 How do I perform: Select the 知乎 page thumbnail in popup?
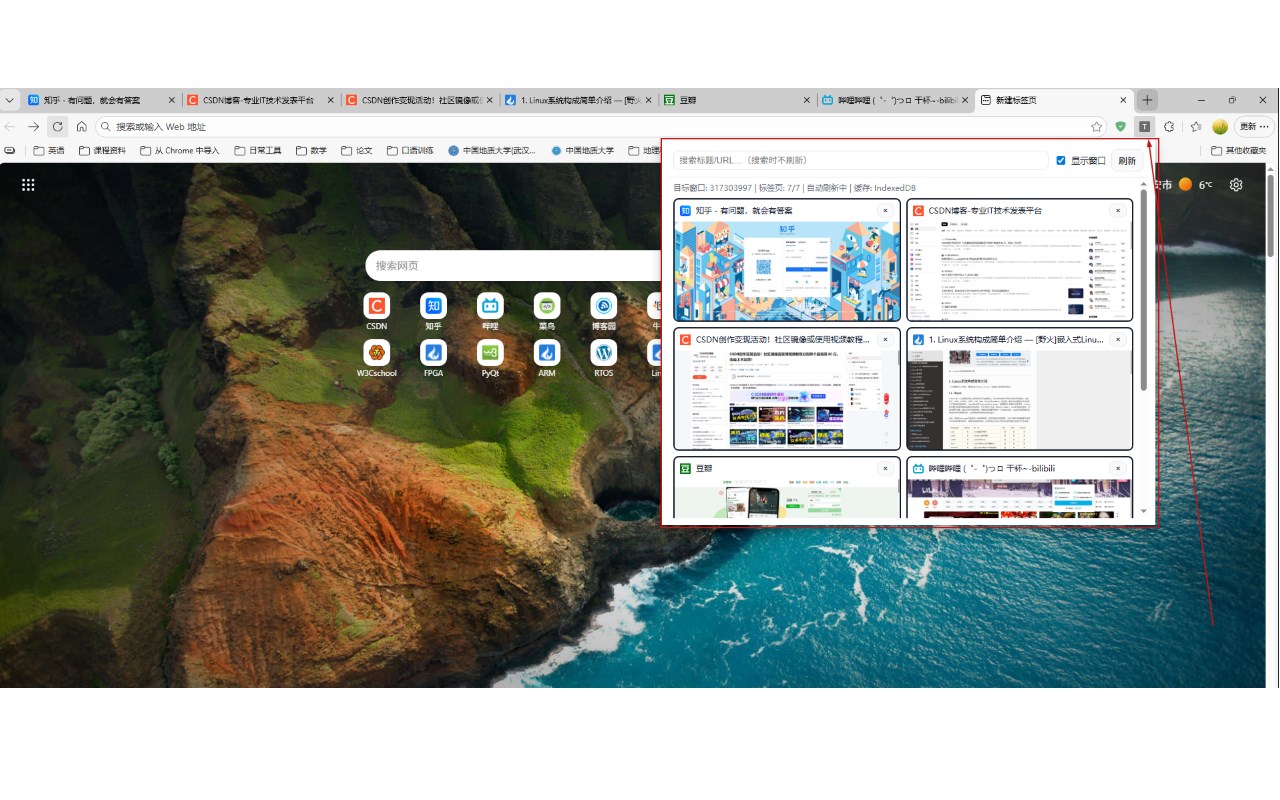[787, 271]
